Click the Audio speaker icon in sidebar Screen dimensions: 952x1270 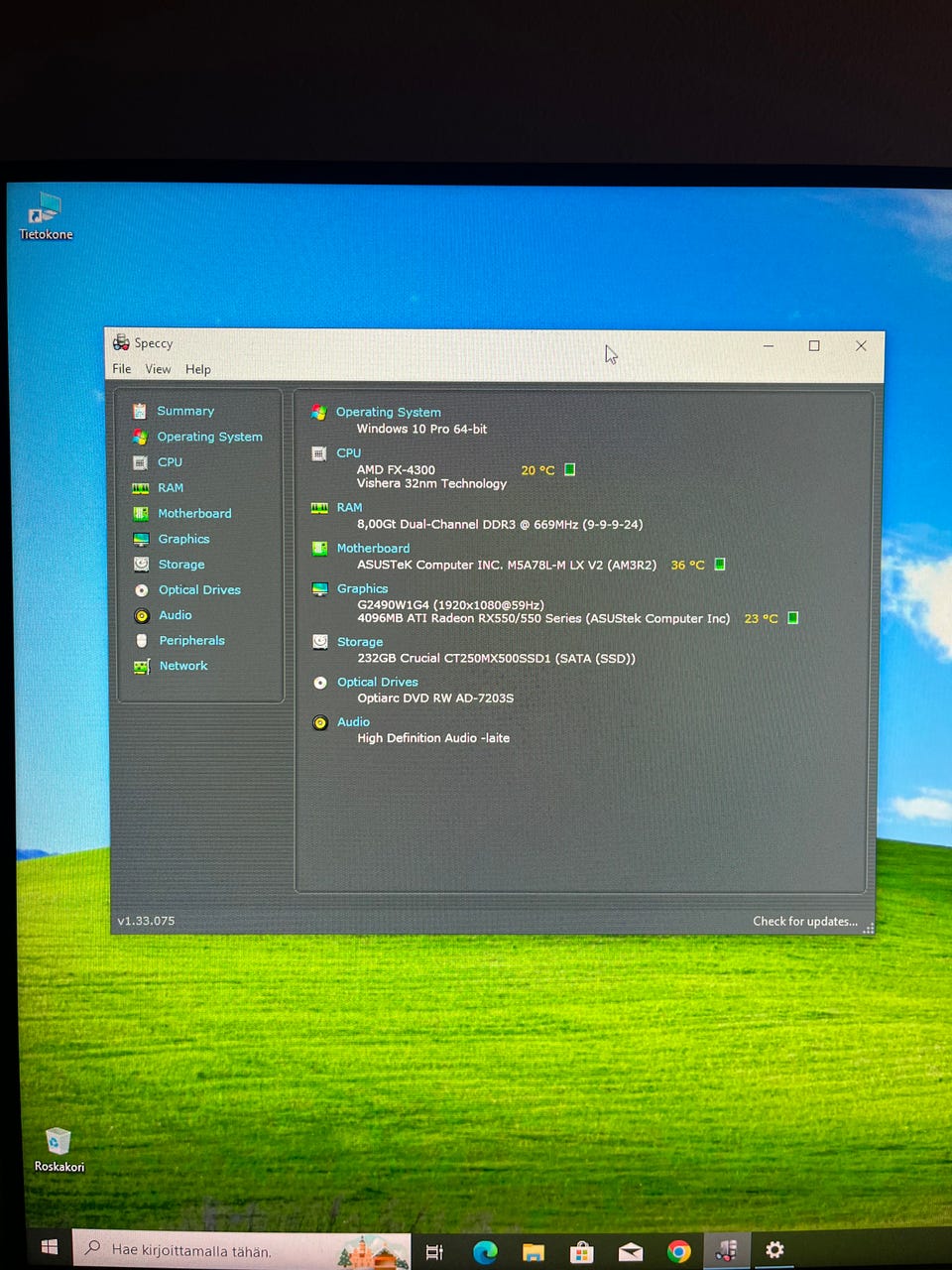[141, 615]
